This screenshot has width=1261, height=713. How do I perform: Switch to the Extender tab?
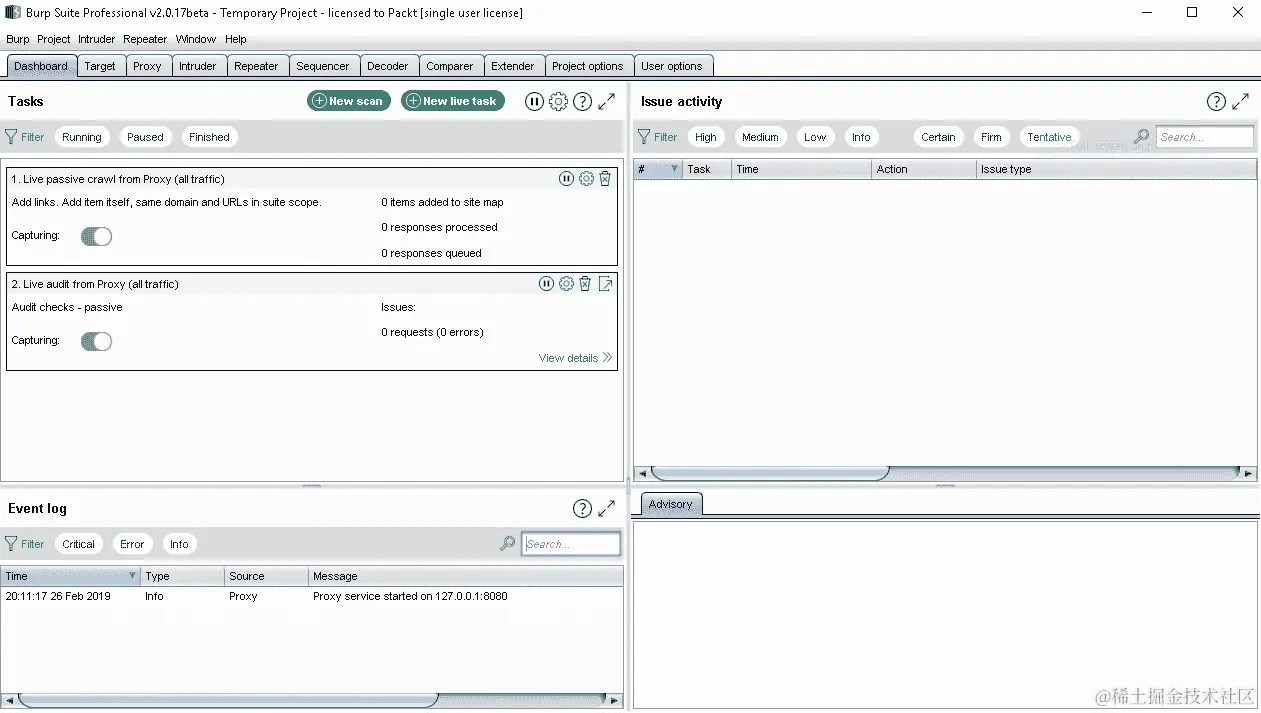(x=513, y=66)
